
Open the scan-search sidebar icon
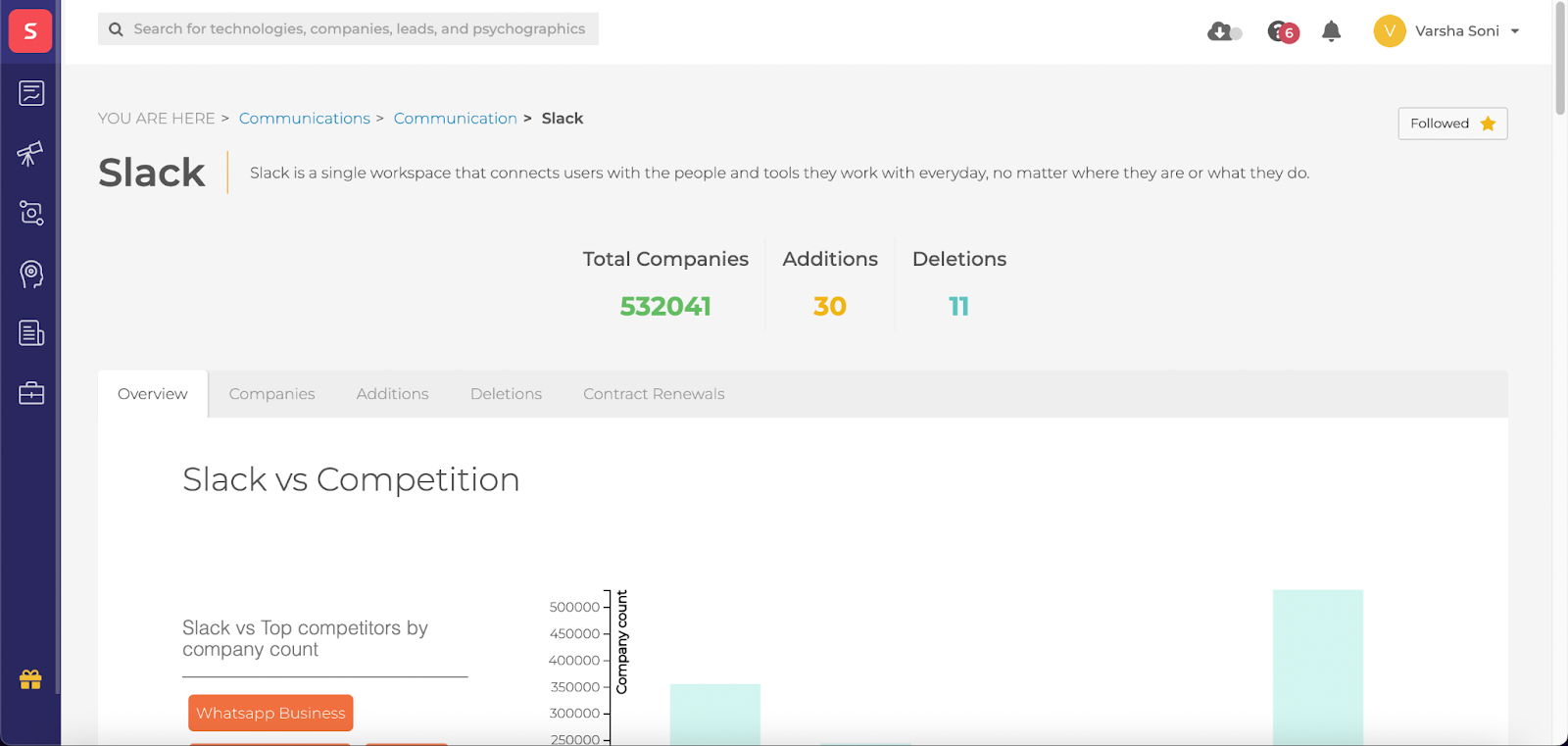[x=31, y=214]
